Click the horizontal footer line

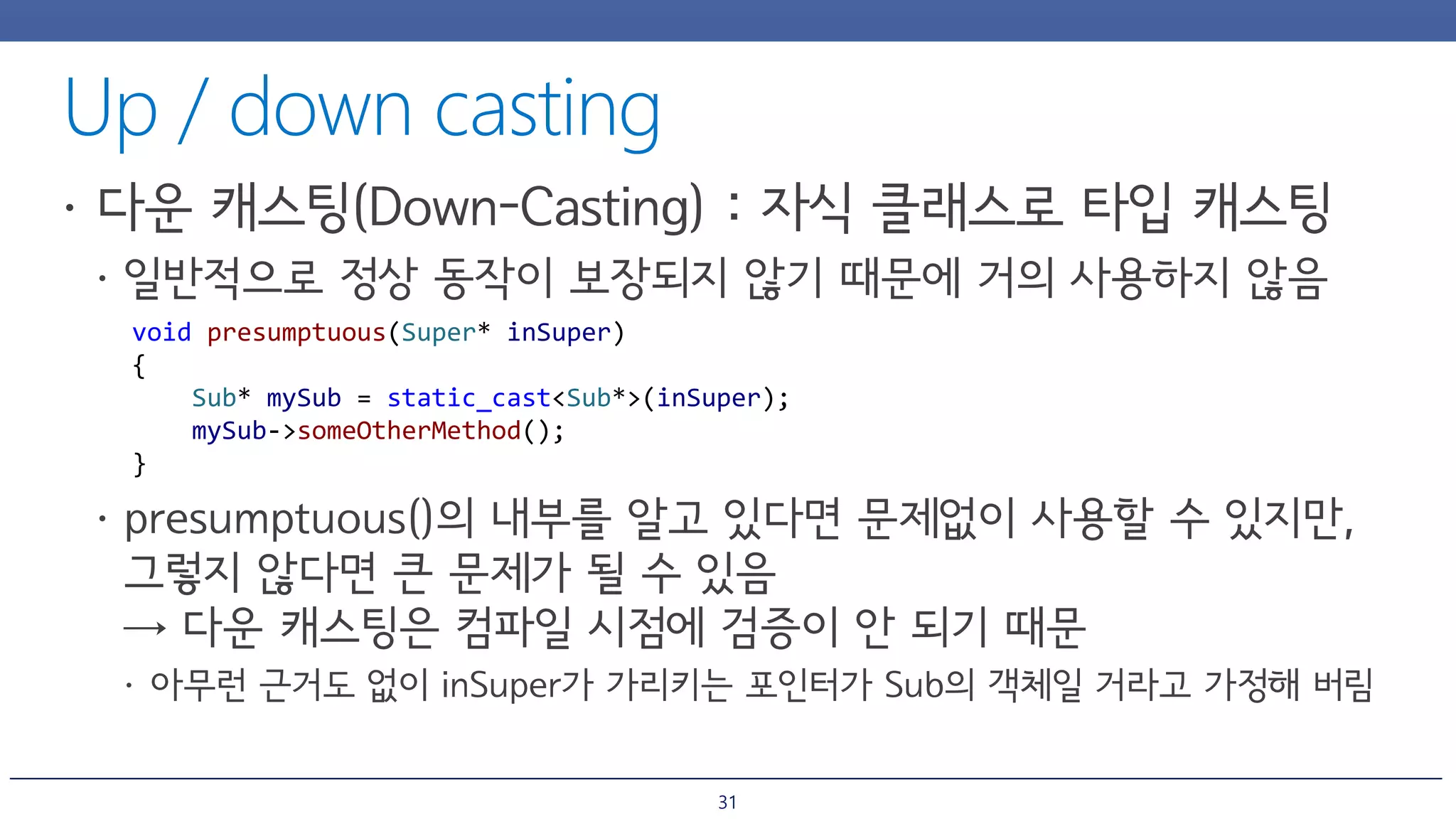[x=725, y=778]
